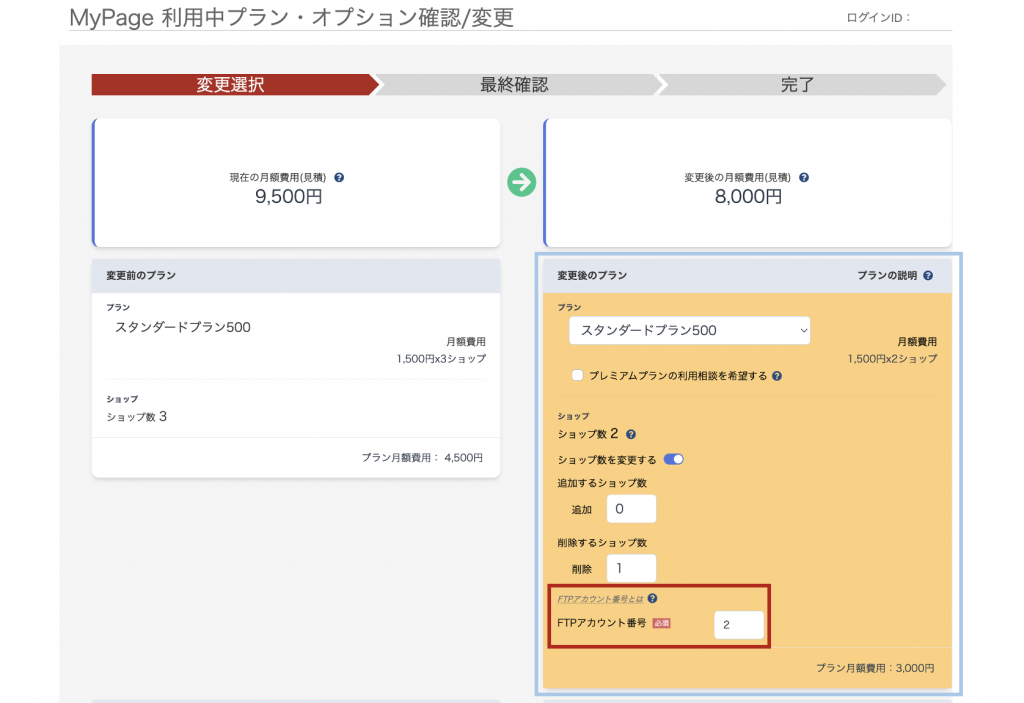Screen dimensions: 1024x703
Task: Open help for current monthly cost estimate
Action: 339,177
